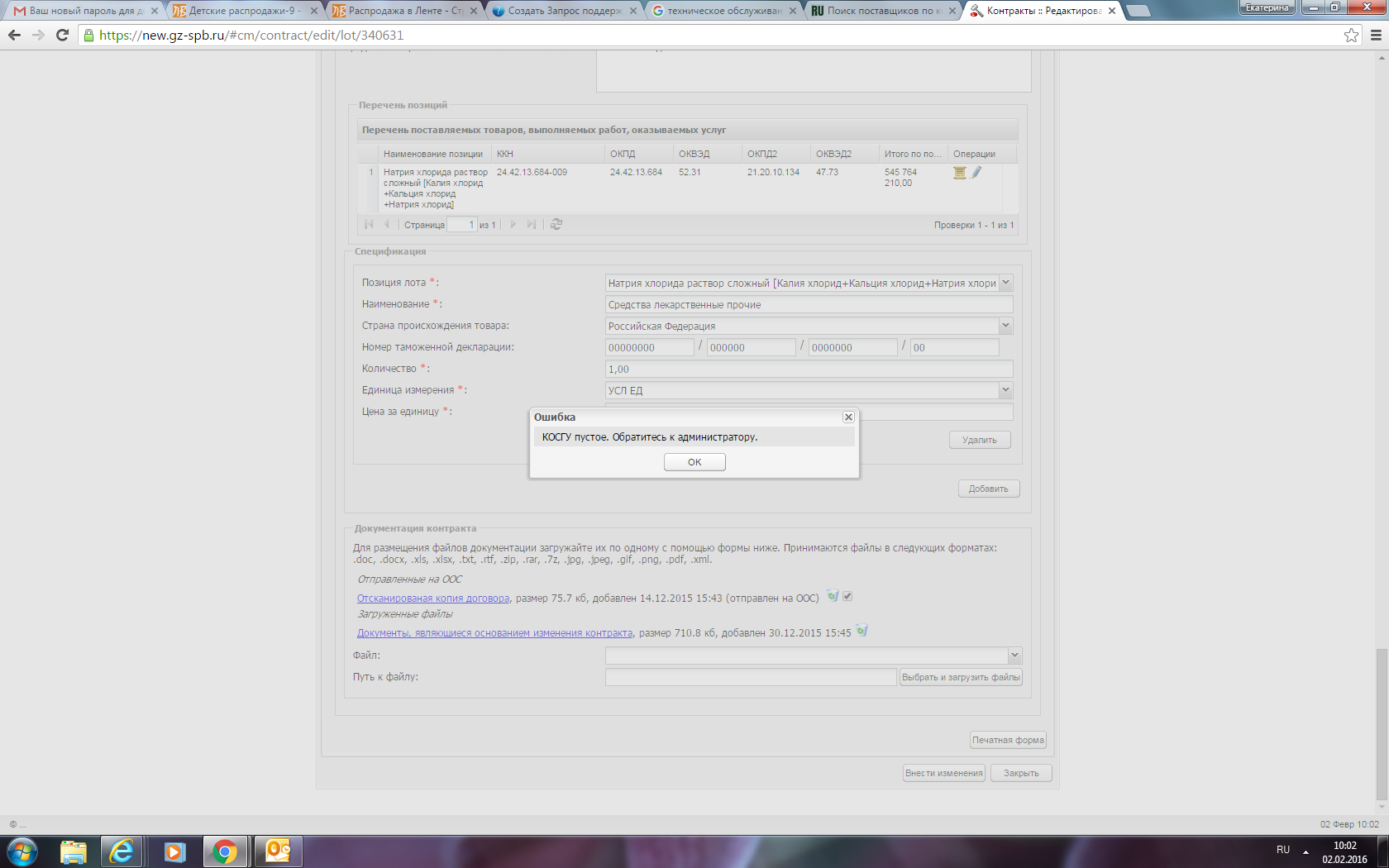This screenshot has height=868, width=1389.
Task: Switch to Chrome in the taskbar
Action: click(224, 851)
